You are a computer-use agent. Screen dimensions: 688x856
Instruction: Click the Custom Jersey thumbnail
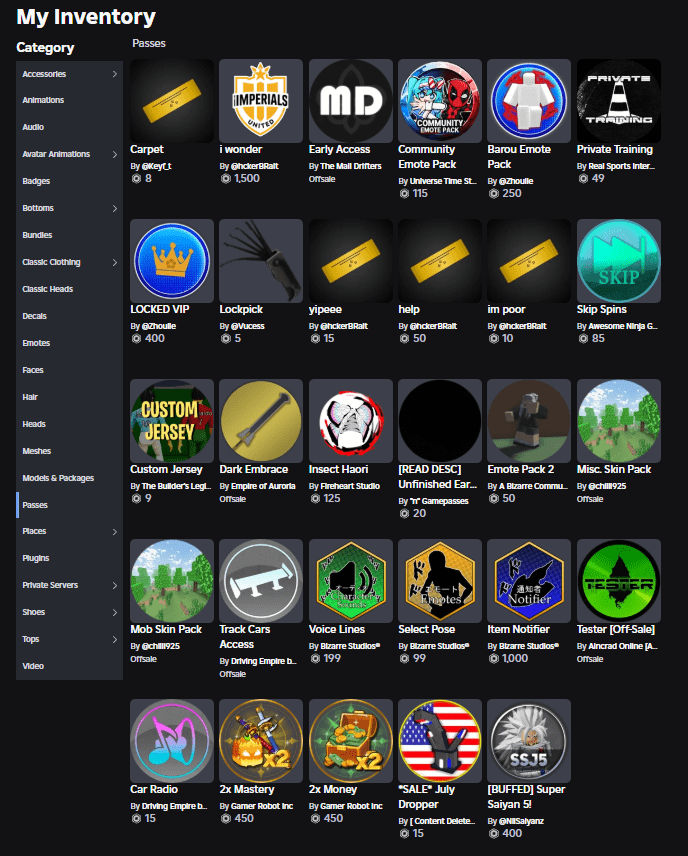[x=172, y=421]
